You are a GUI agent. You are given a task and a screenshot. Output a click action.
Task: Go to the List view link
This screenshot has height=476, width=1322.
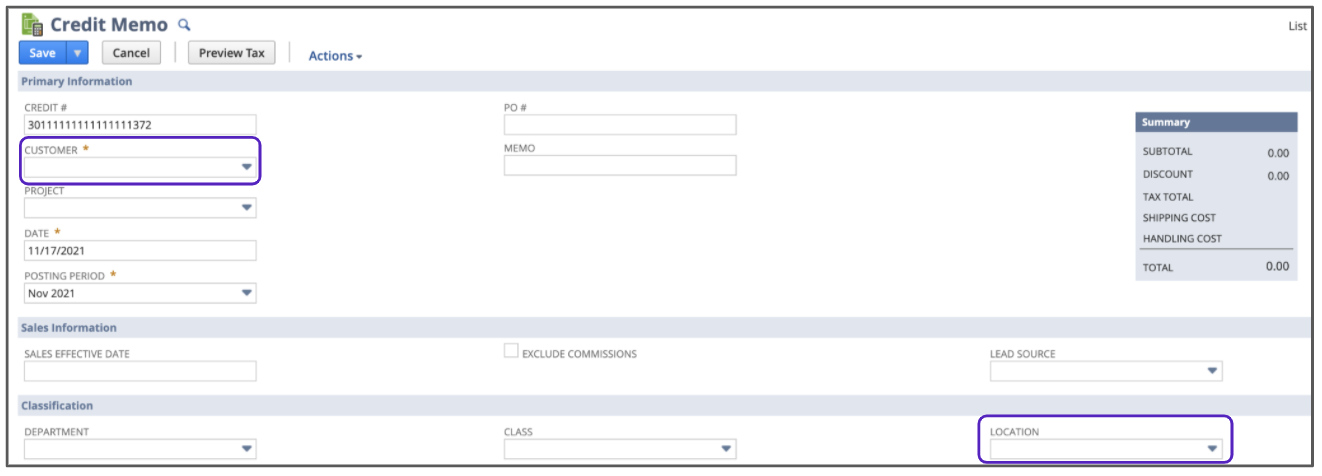1297,27
